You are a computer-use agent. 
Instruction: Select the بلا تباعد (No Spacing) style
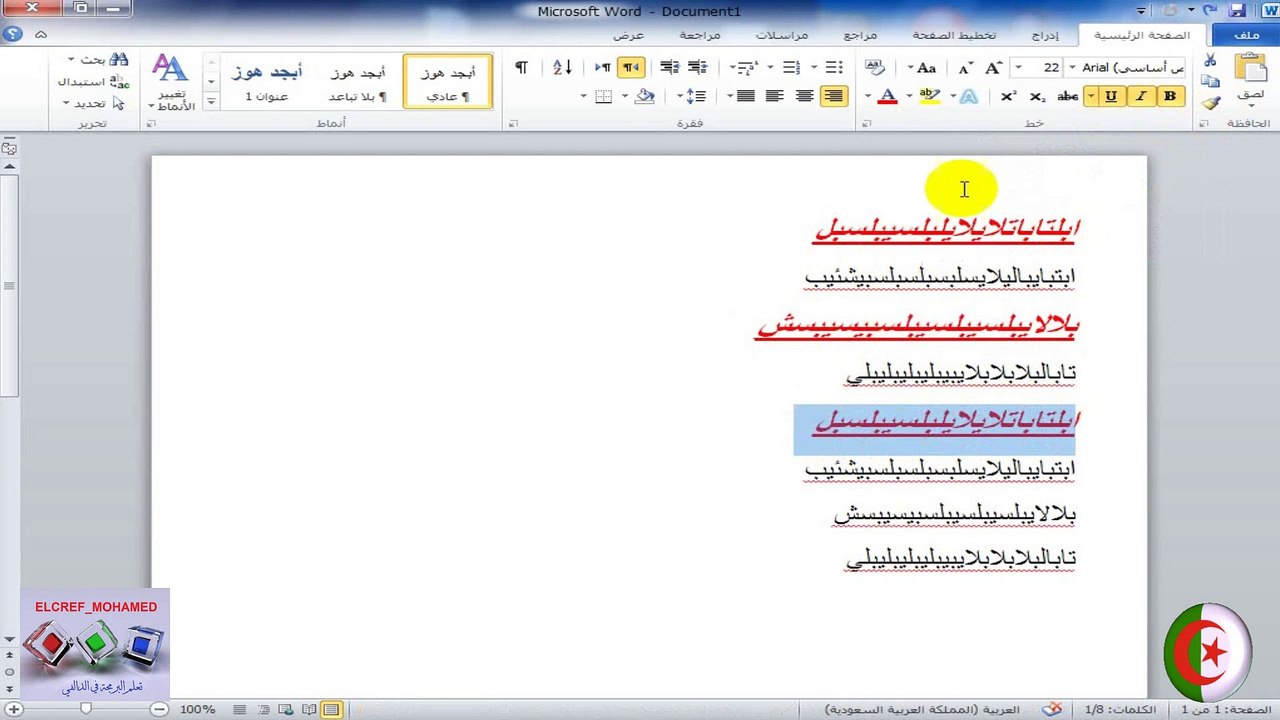[x=357, y=82]
